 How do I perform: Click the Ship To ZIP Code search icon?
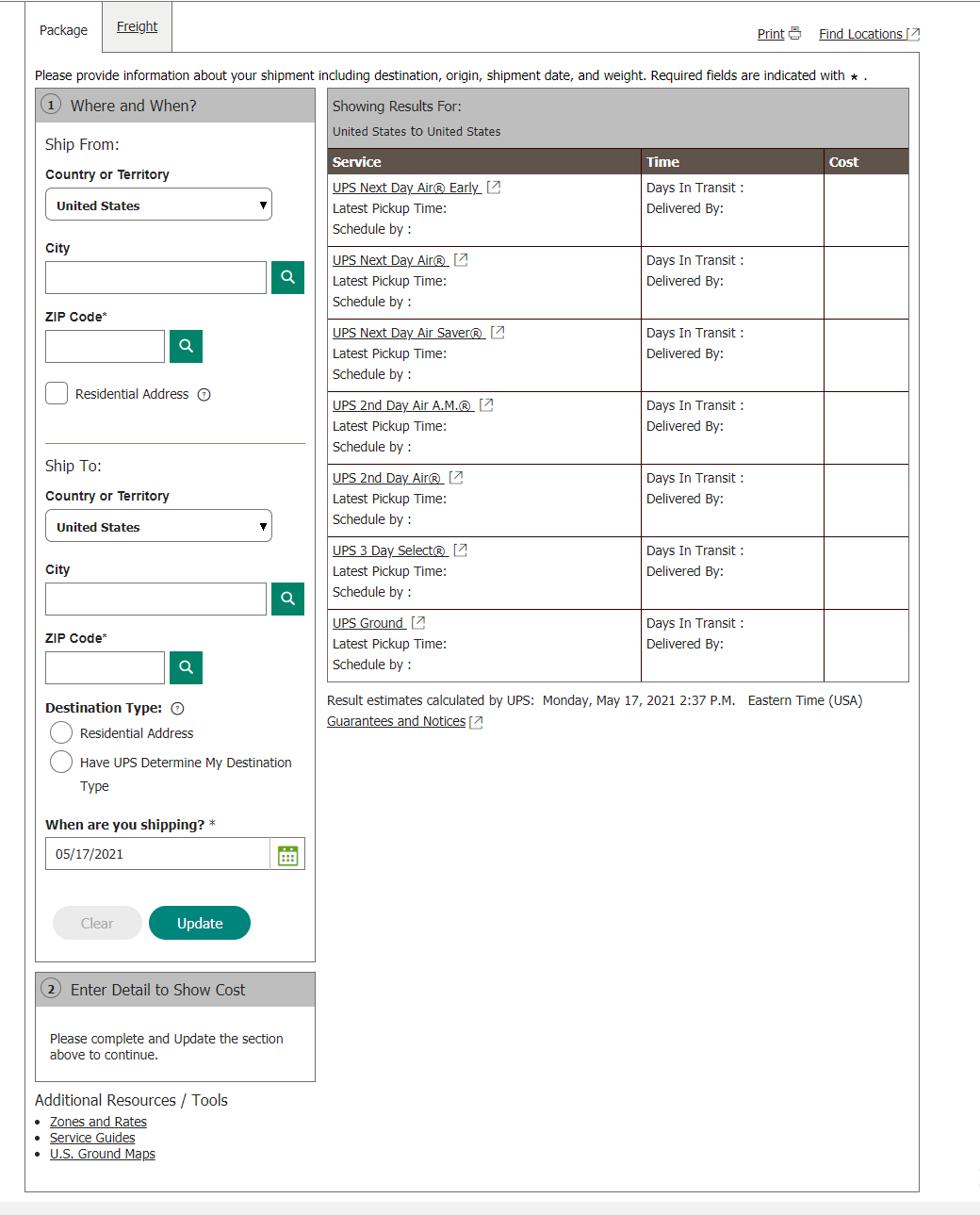point(185,667)
